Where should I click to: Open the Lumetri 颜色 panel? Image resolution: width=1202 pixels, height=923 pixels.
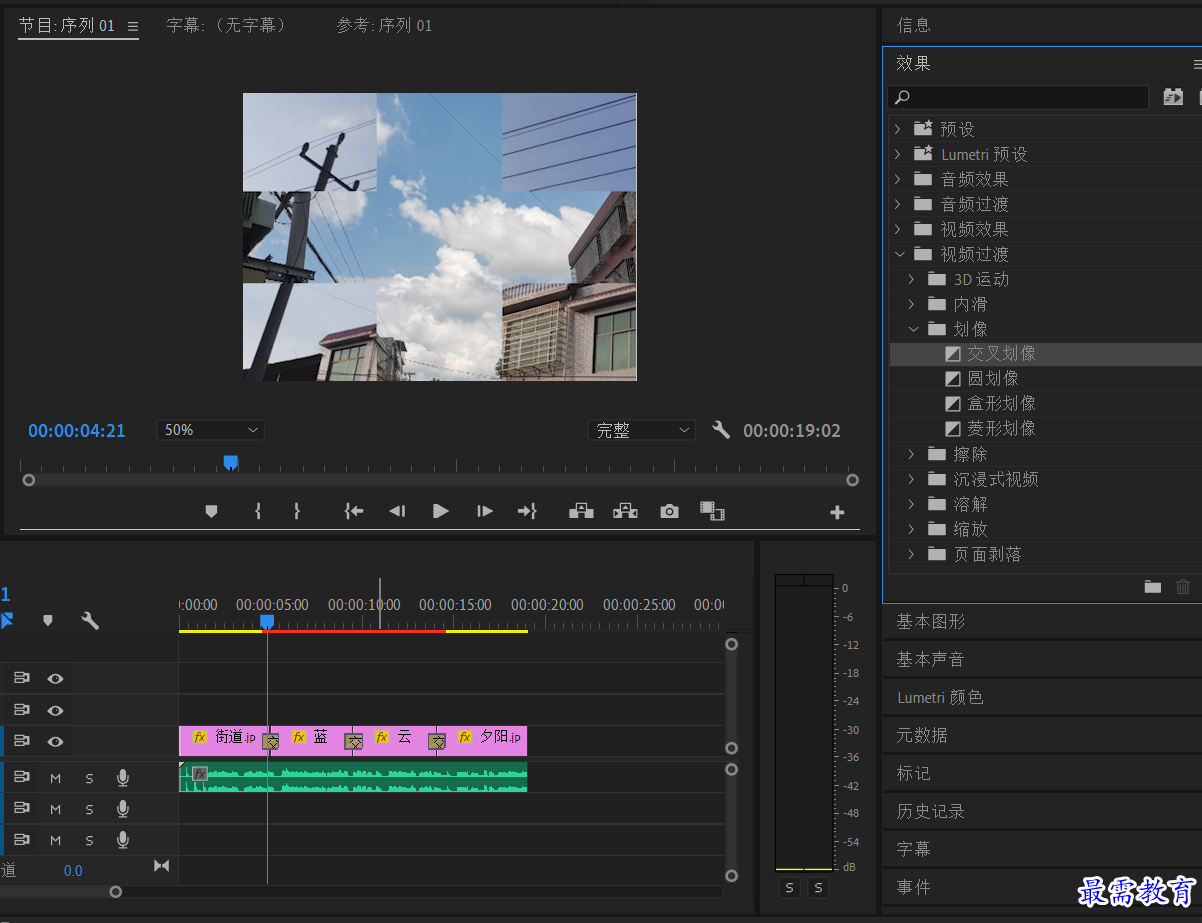click(940, 697)
